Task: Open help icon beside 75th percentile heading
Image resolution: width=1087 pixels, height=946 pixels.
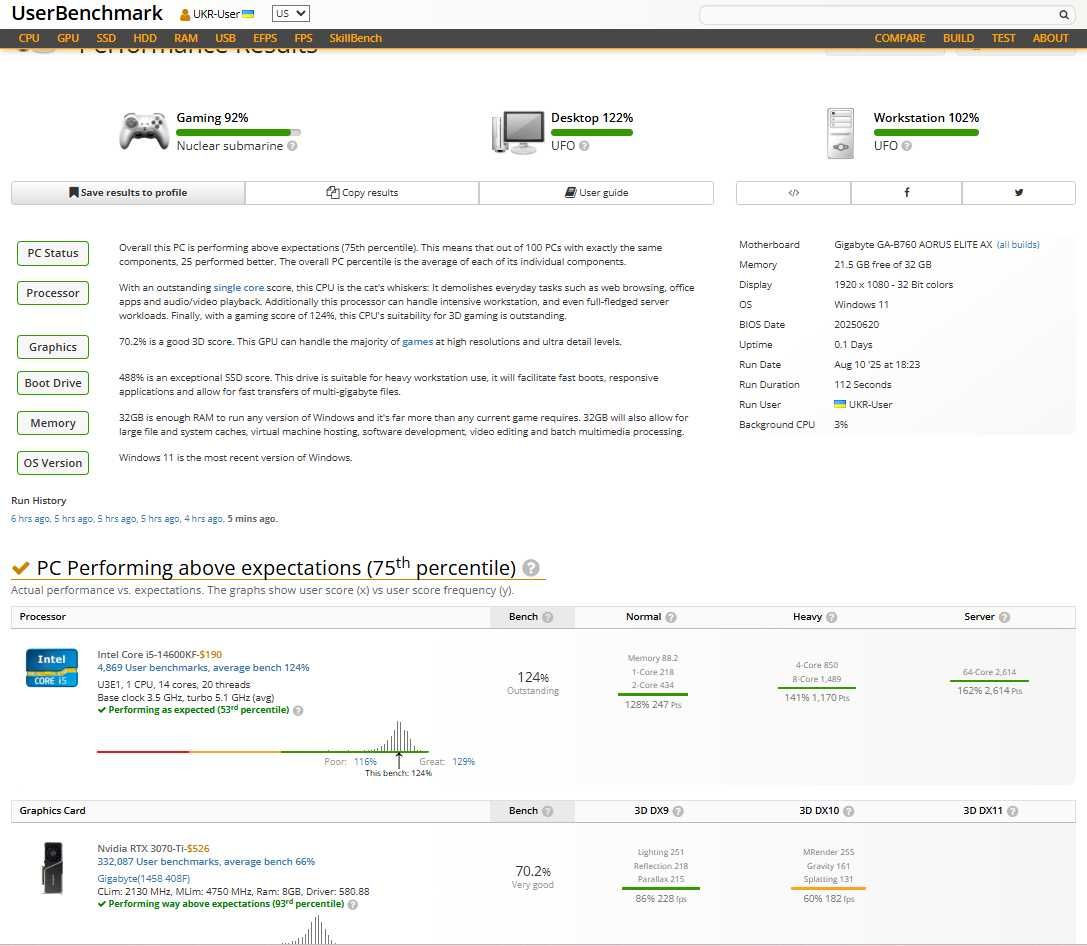Action: click(x=531, y=568)
